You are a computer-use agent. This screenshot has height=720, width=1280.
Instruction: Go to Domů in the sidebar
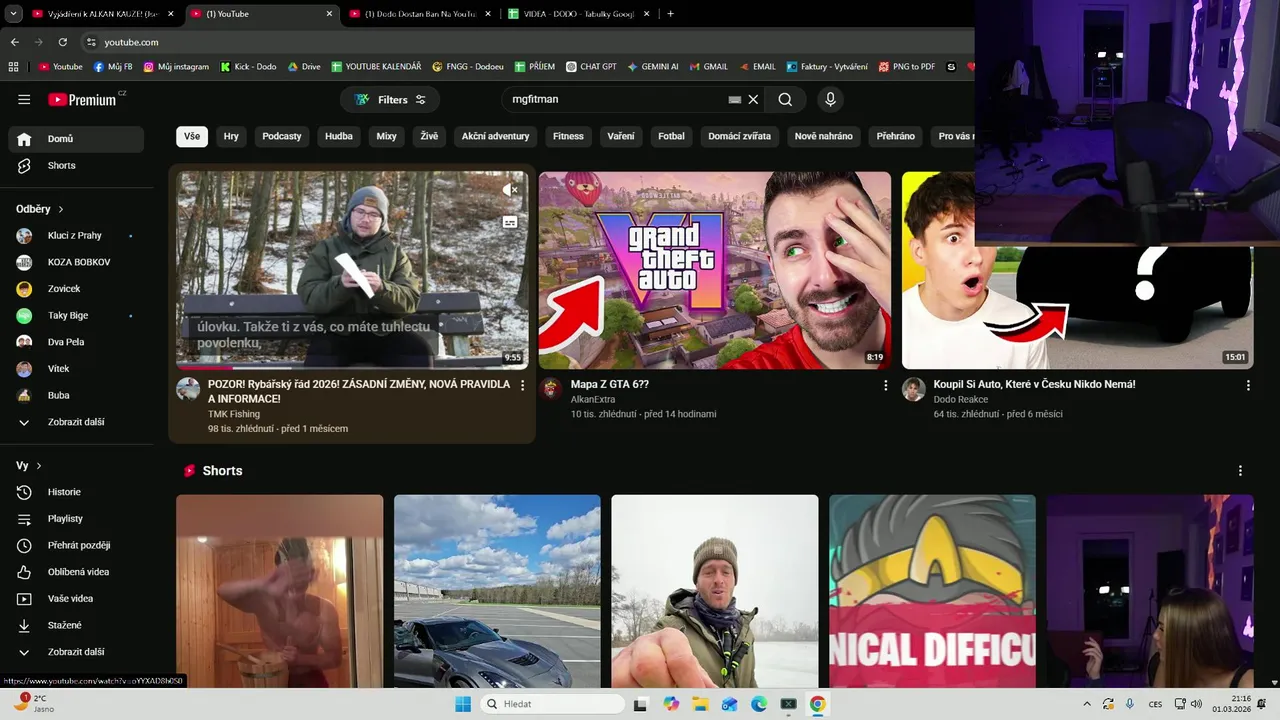(x=76, y=139)
